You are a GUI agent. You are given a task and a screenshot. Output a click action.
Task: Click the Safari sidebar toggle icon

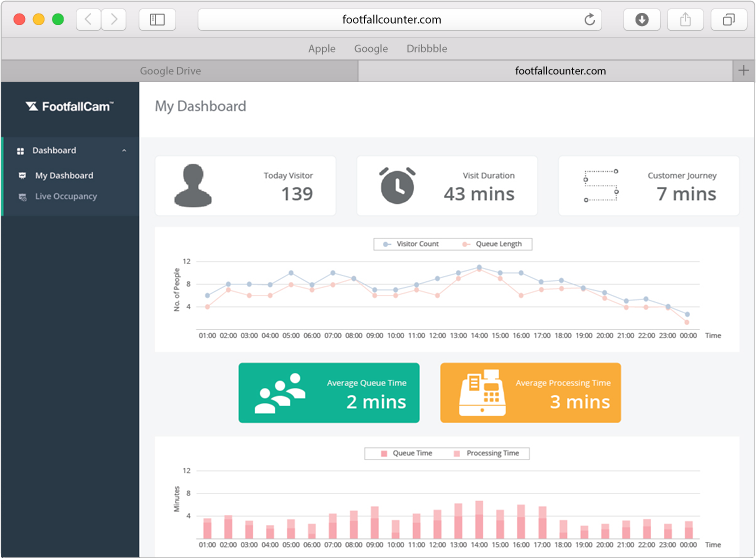coord(157,19)
